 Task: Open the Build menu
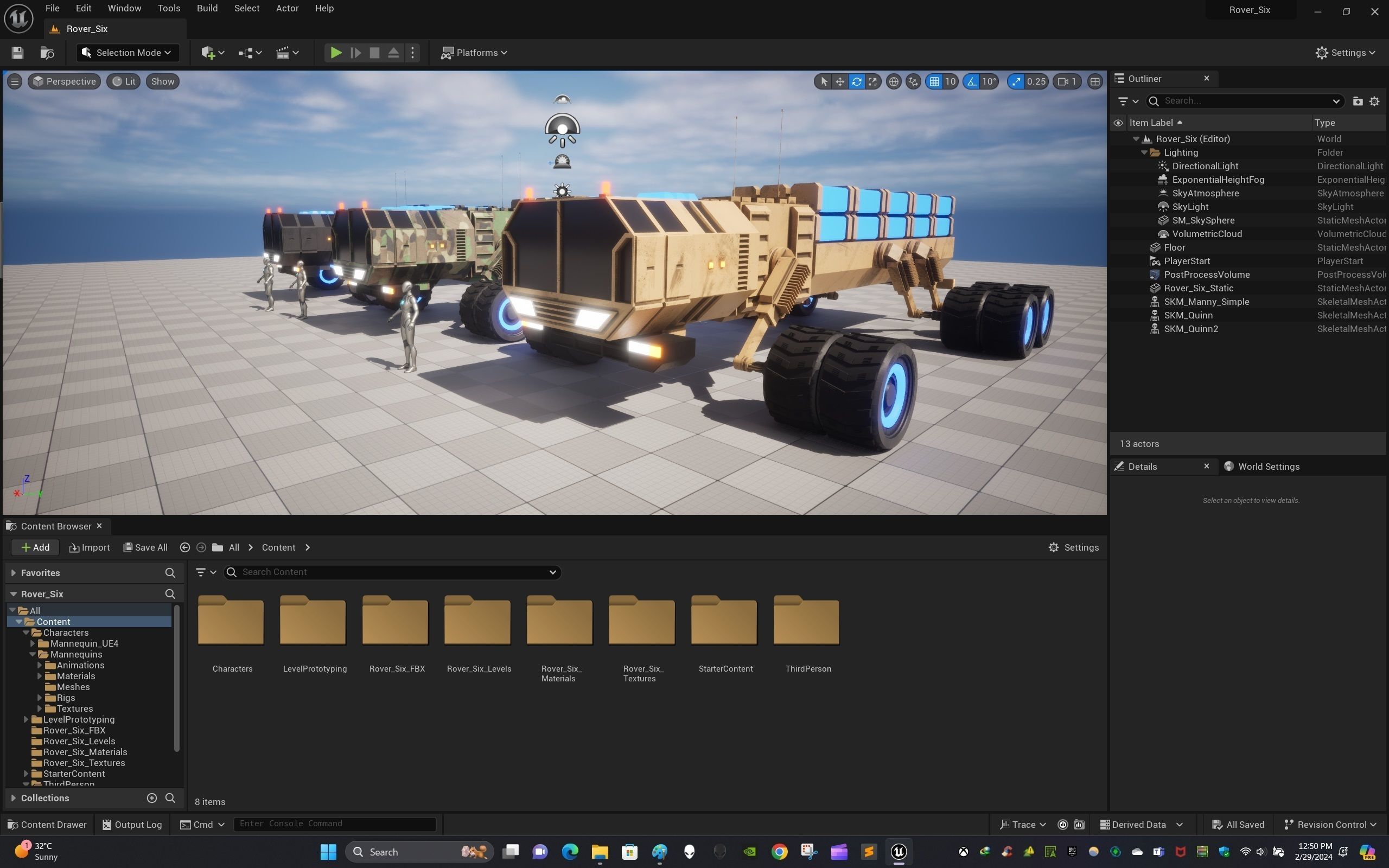click(x=207, y=9)
